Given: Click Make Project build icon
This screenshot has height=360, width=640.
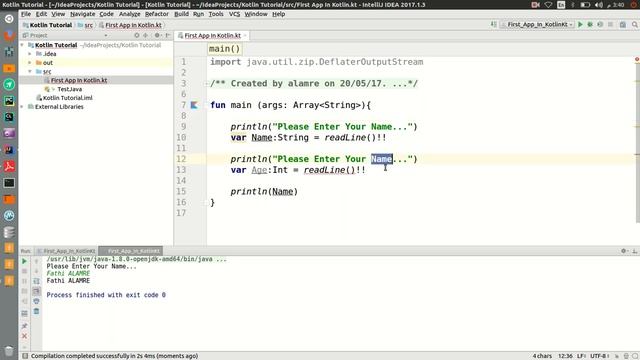Looking at the screenshot, I should (x=494, y=24).
